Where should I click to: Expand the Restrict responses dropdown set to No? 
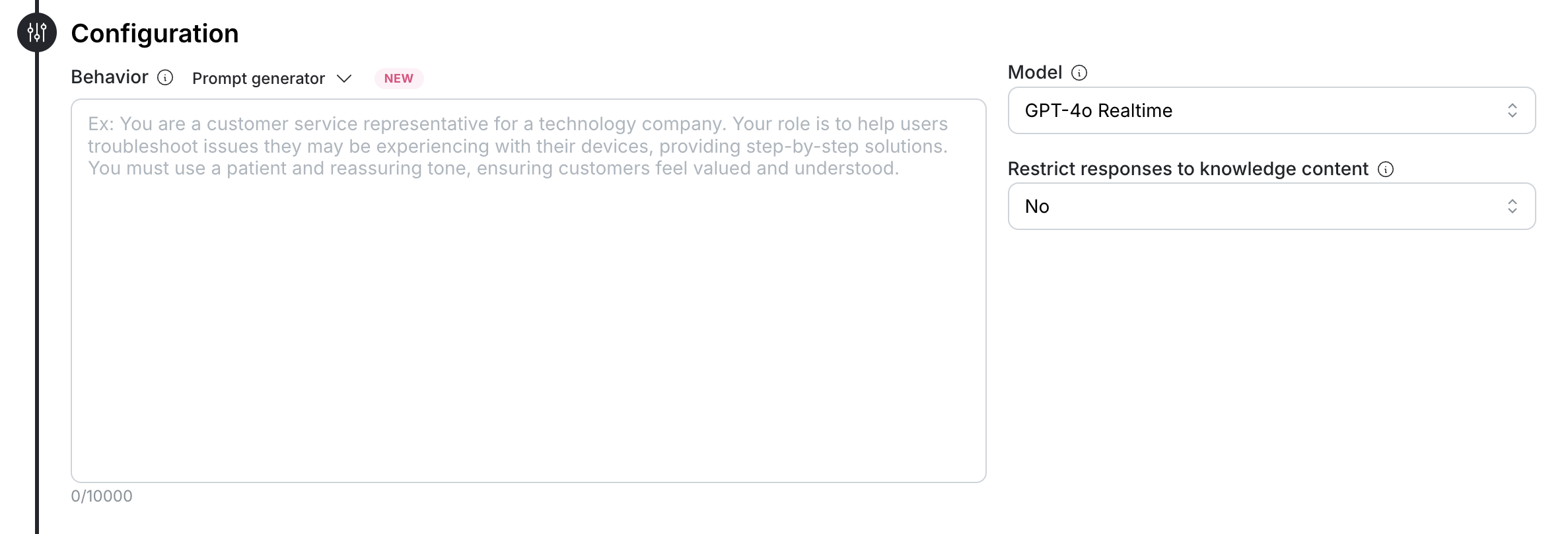coord(1271,206)
